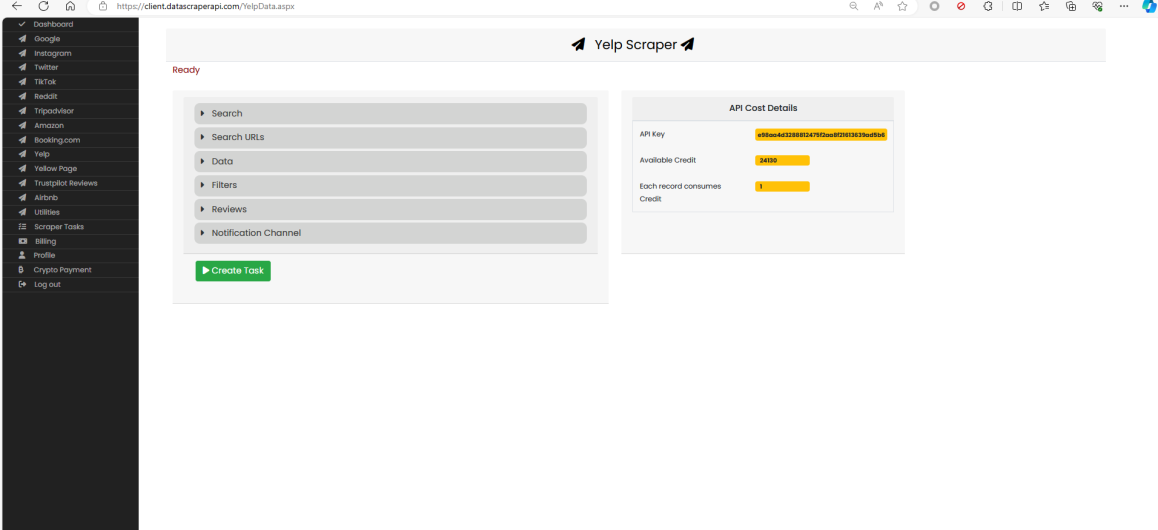
Task: Expand the Filters section
Action: [391, 185]
